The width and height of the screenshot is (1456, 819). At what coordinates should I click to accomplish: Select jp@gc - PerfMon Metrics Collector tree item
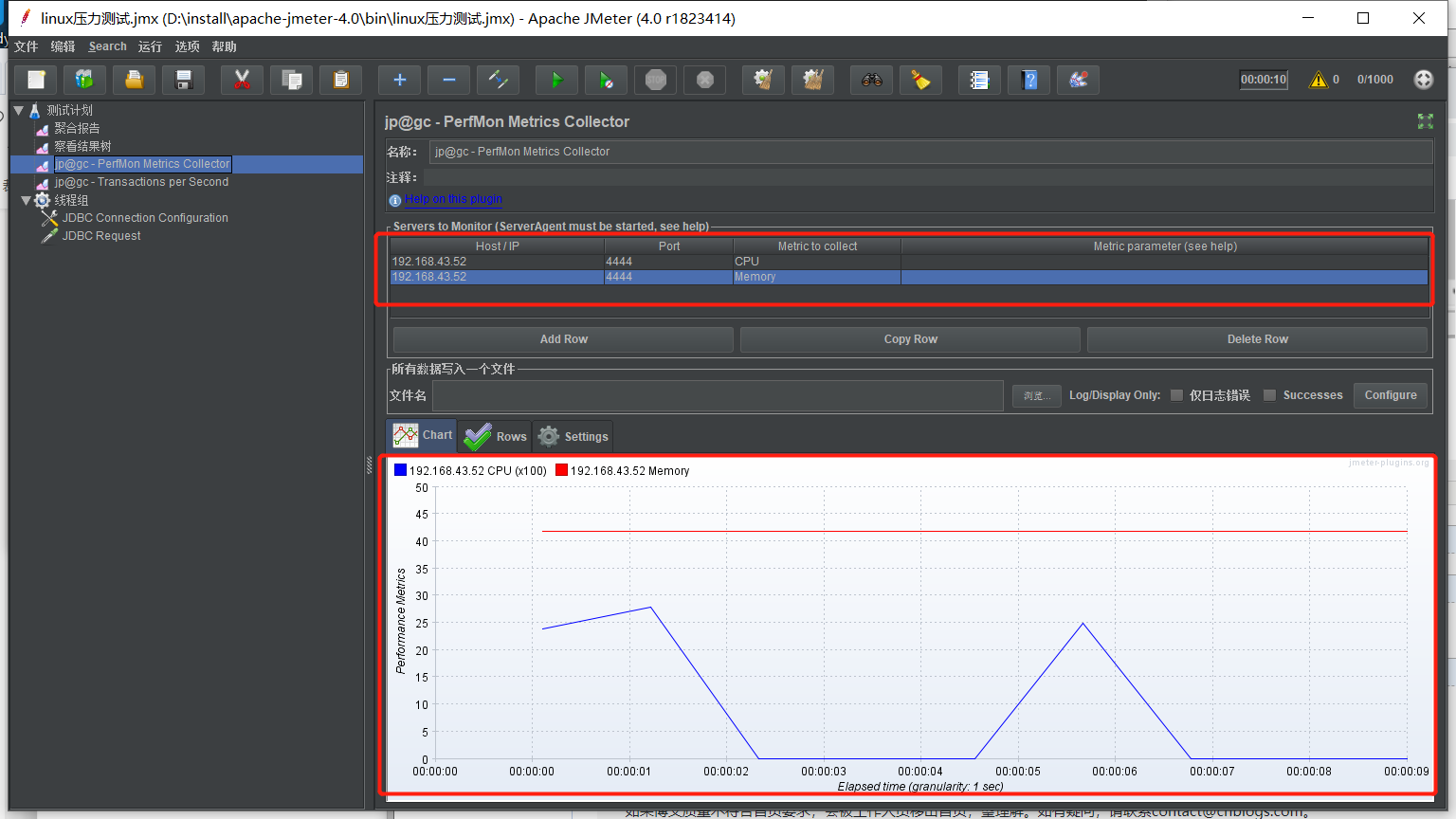(x=142, y=164)
